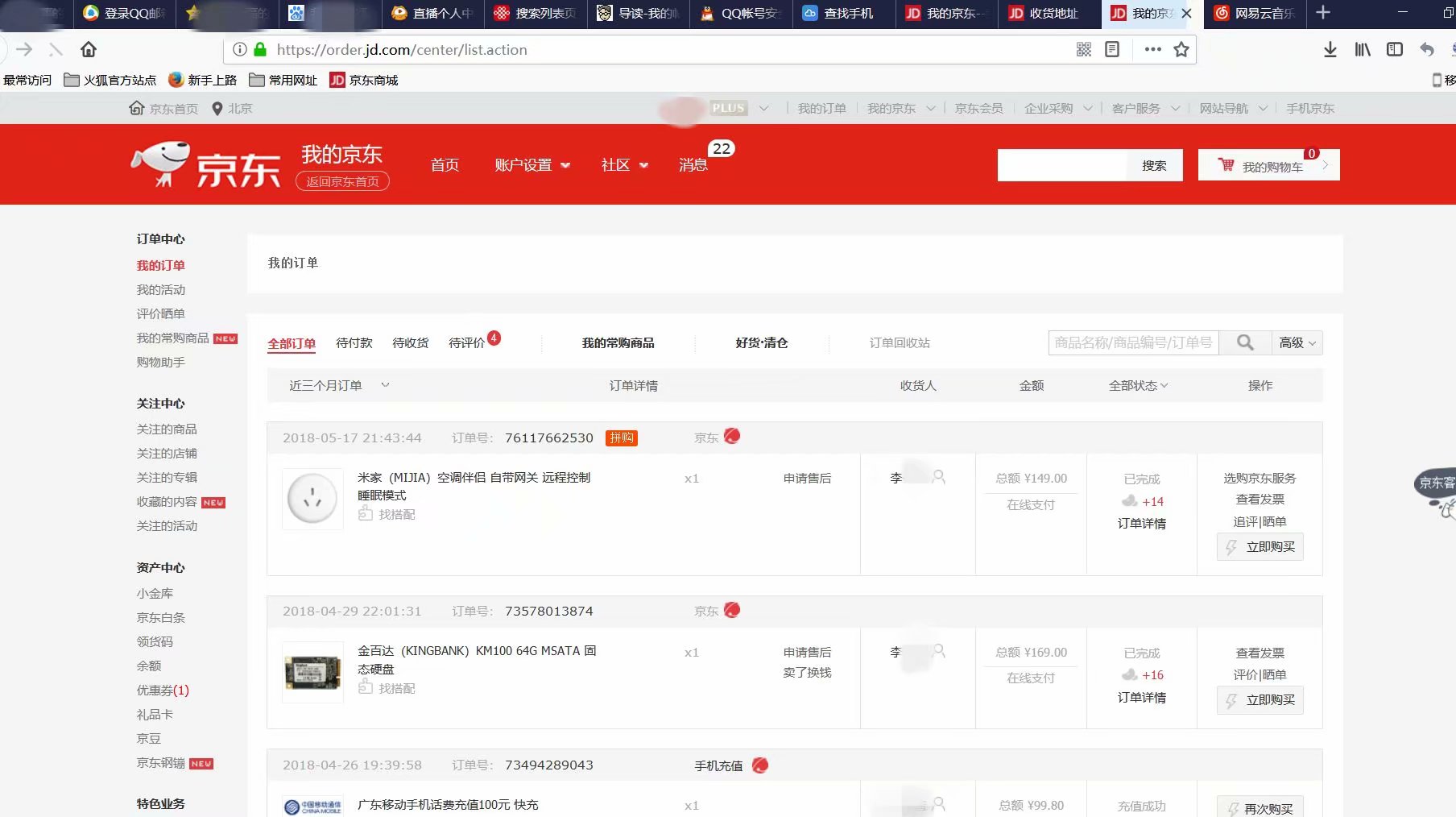The height and width of the screenshot is (817, 1456).
Task: Click the 手机充值 order contact icon
Action: click(x=760, y=765)
